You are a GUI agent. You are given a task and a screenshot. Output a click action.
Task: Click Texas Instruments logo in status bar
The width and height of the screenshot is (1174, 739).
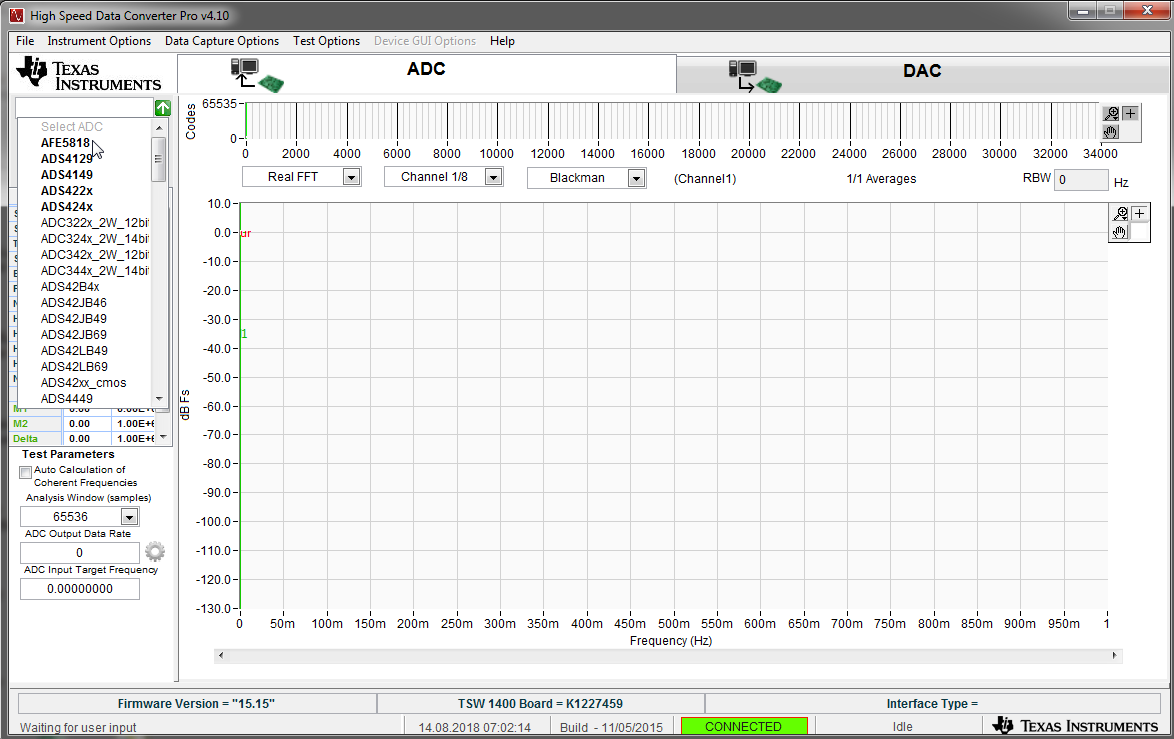point(1075,726)
